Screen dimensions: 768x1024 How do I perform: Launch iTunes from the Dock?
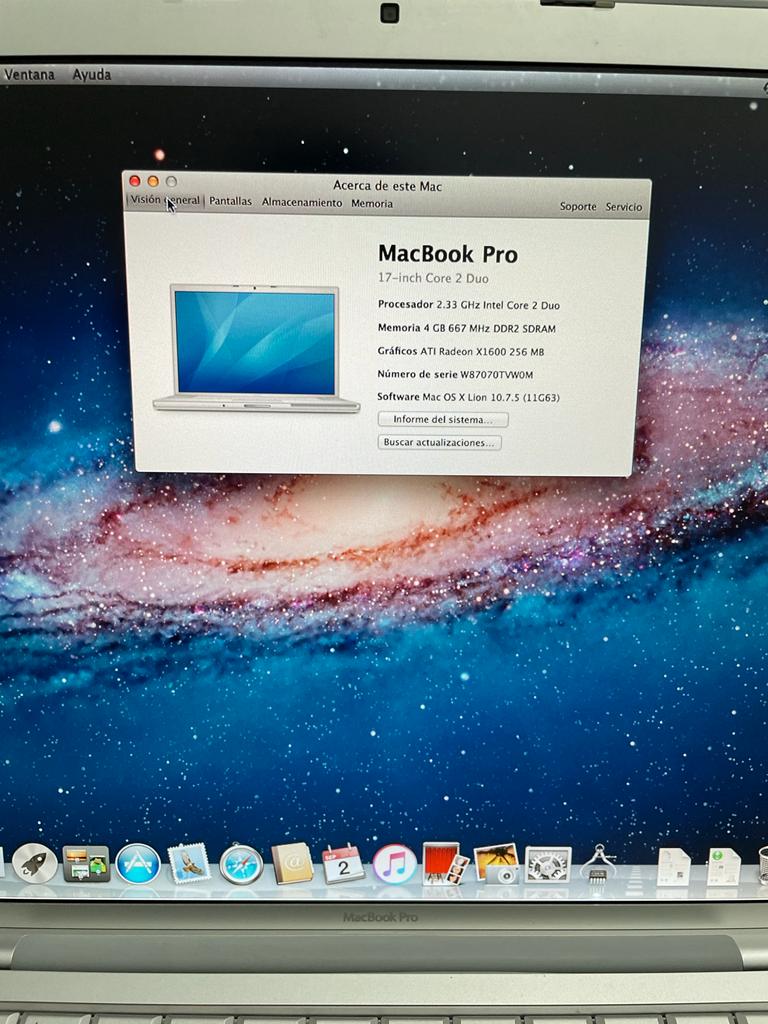pos(394,864)
